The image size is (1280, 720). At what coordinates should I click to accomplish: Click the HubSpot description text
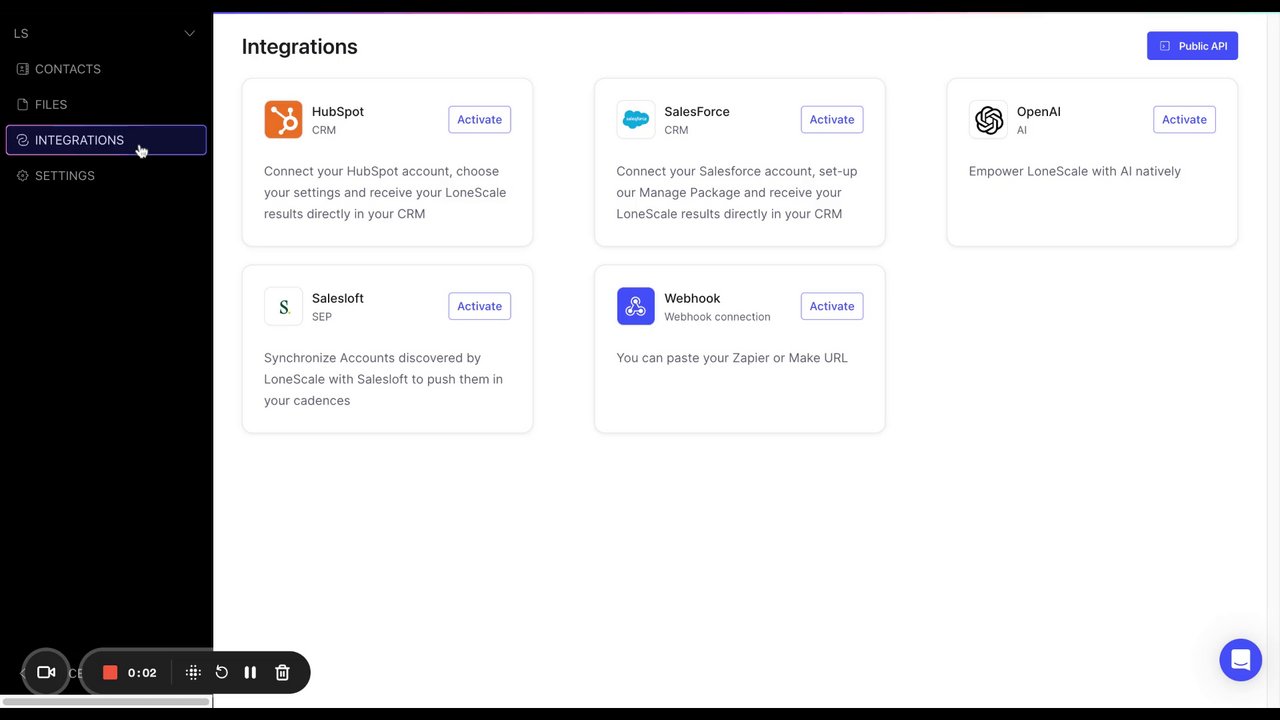pyautogui.click(x=385, y=192)
